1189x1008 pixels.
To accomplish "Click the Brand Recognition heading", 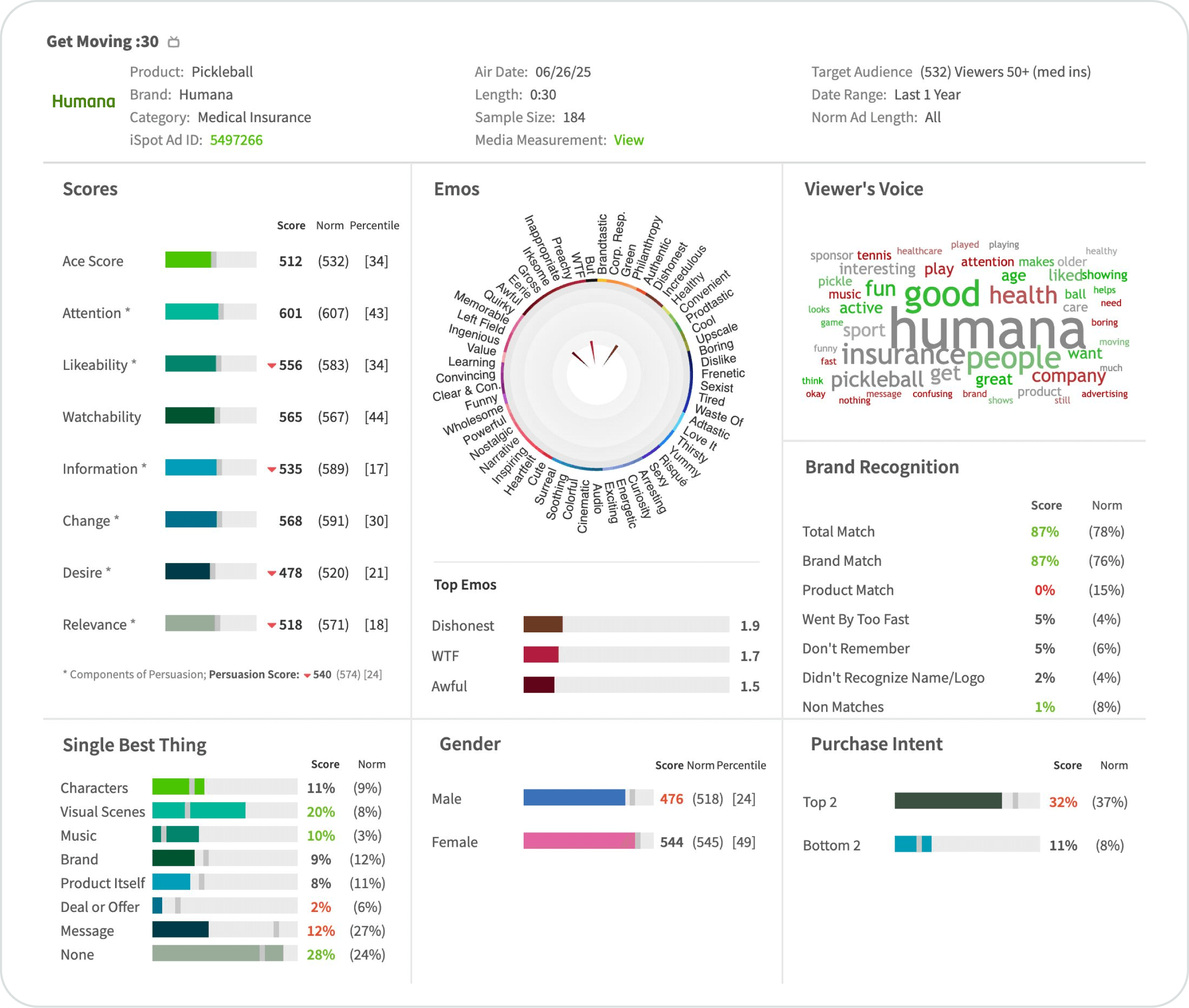I will (882, 467).
